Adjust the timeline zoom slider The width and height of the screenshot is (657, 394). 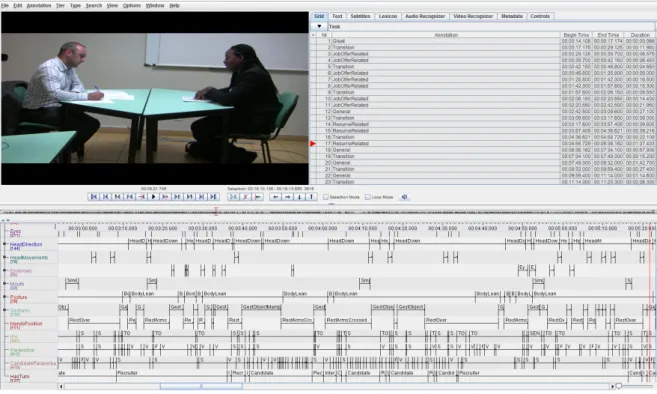pos(618,386)
